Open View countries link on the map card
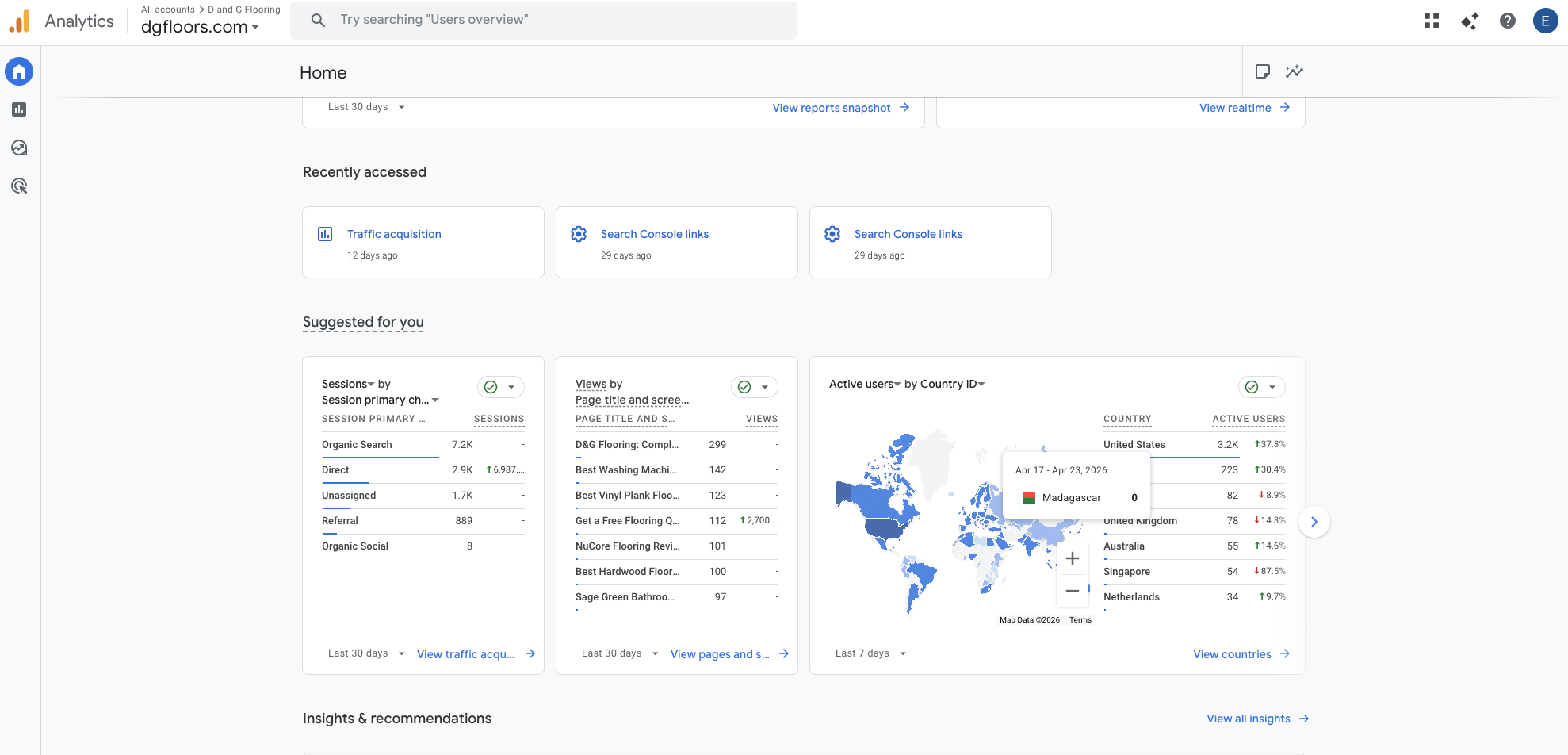Screen dimensions: 1568x755 click(x=1233, y=653)
